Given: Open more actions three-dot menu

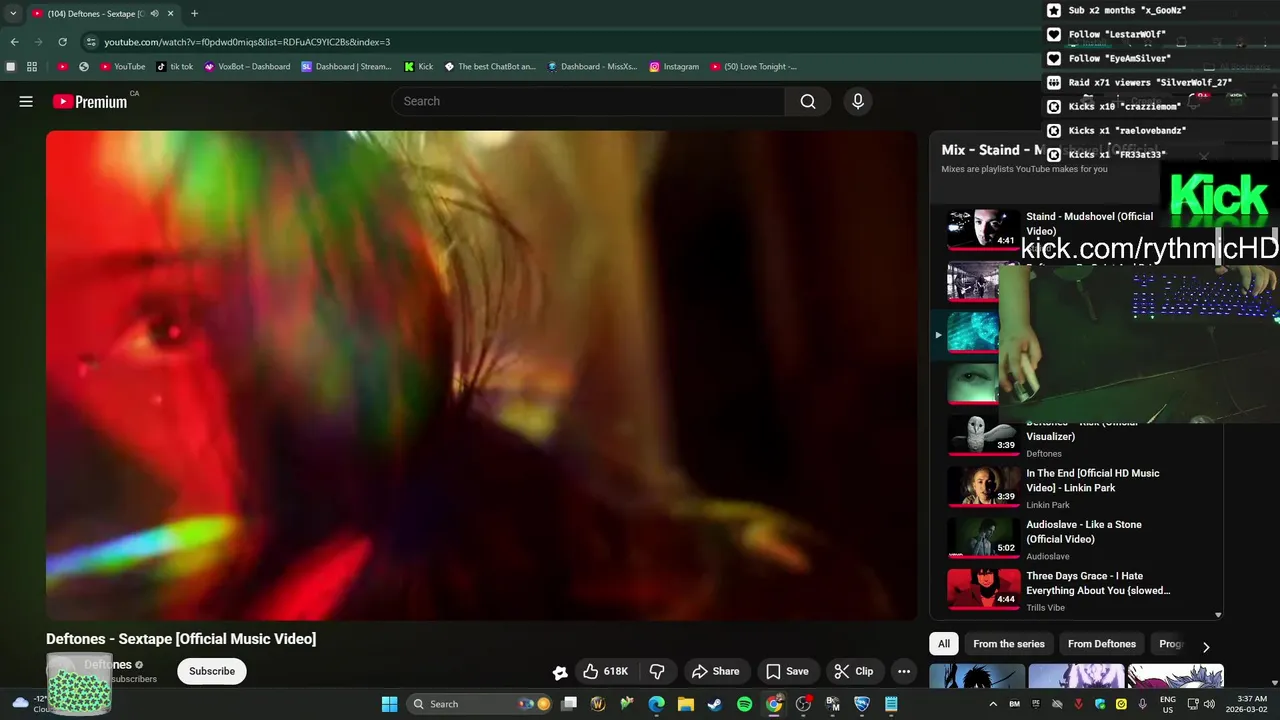Looking at the screenshot, I should [x=904, y=671].
